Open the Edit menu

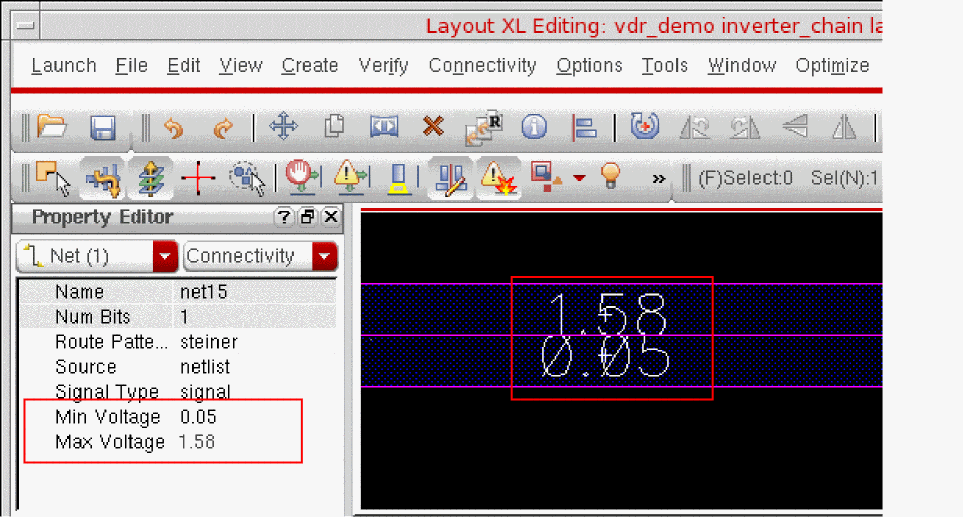184,66
